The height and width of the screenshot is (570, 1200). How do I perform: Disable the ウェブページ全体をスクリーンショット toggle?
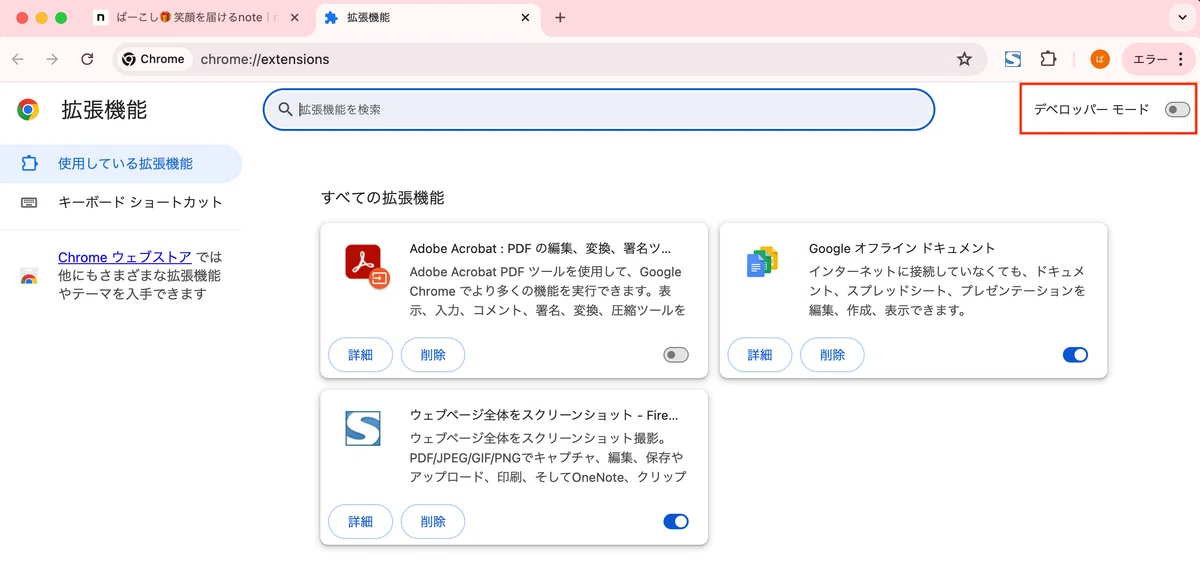[676, 521]
